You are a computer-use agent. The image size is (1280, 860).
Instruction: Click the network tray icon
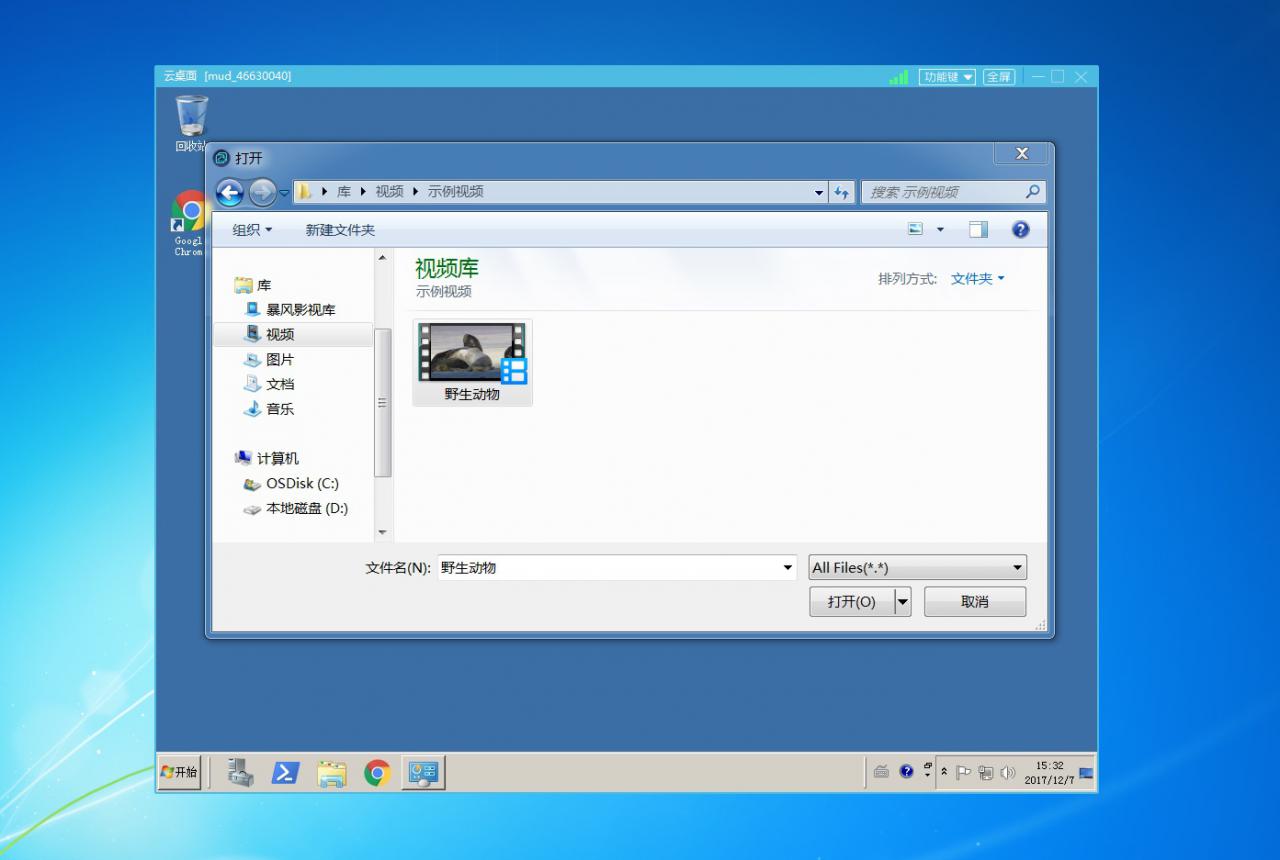click(x=986, y=772)
